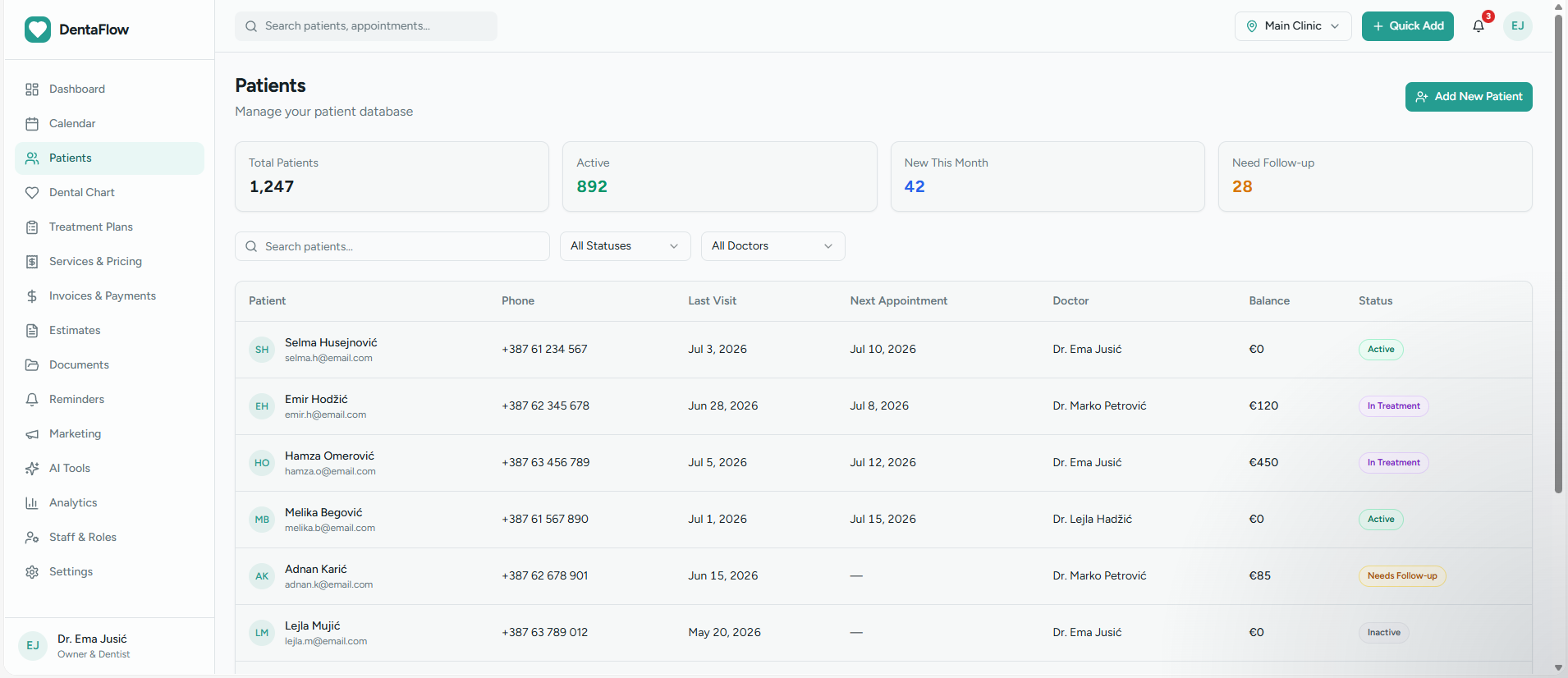Click the Quick Add button
The image size is (1568, 678).
pos(1408,26)
